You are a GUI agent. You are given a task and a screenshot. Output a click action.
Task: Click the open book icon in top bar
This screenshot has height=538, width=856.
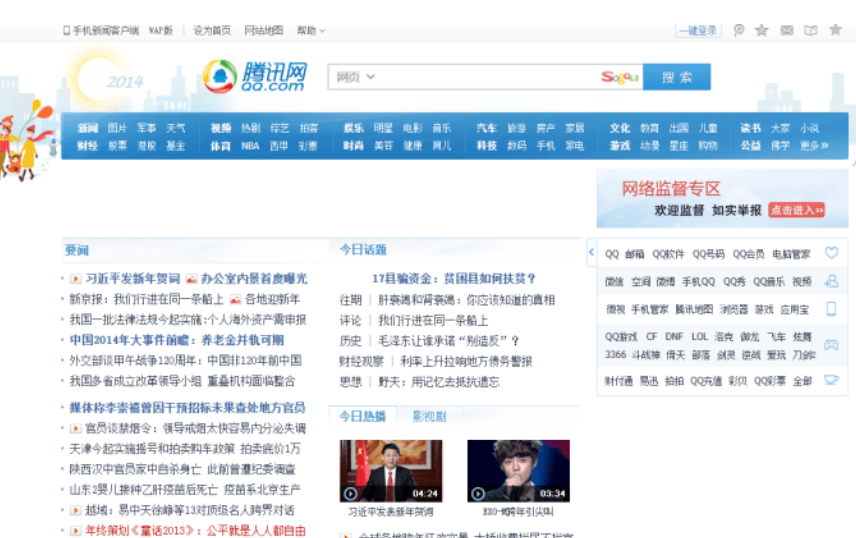811,30
